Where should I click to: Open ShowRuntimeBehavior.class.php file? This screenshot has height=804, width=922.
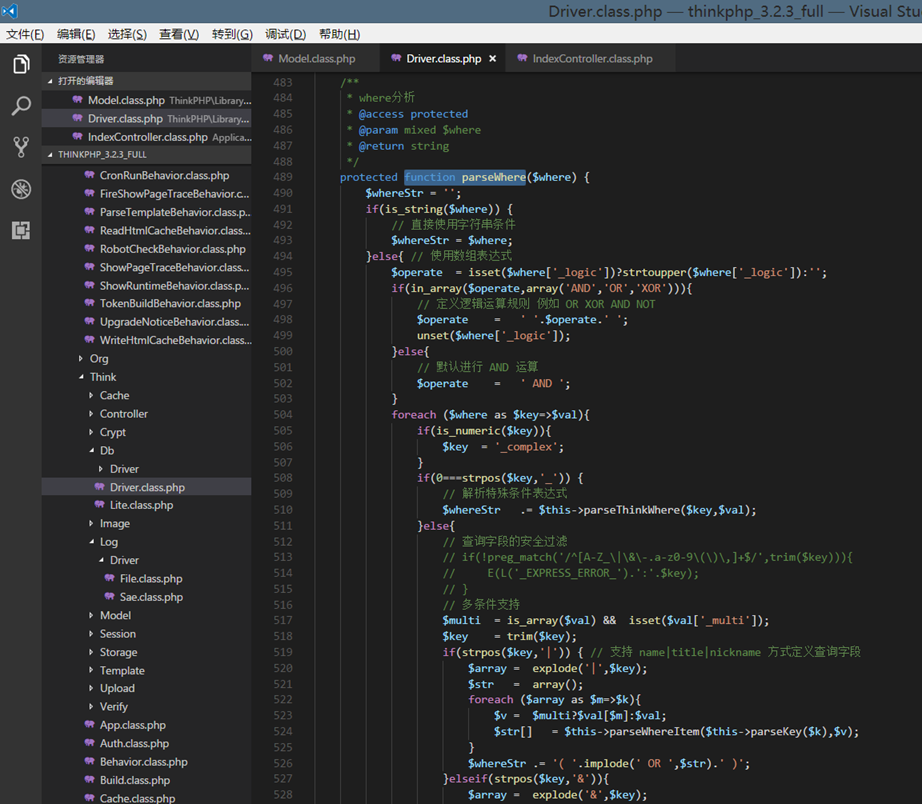(146, 285)
